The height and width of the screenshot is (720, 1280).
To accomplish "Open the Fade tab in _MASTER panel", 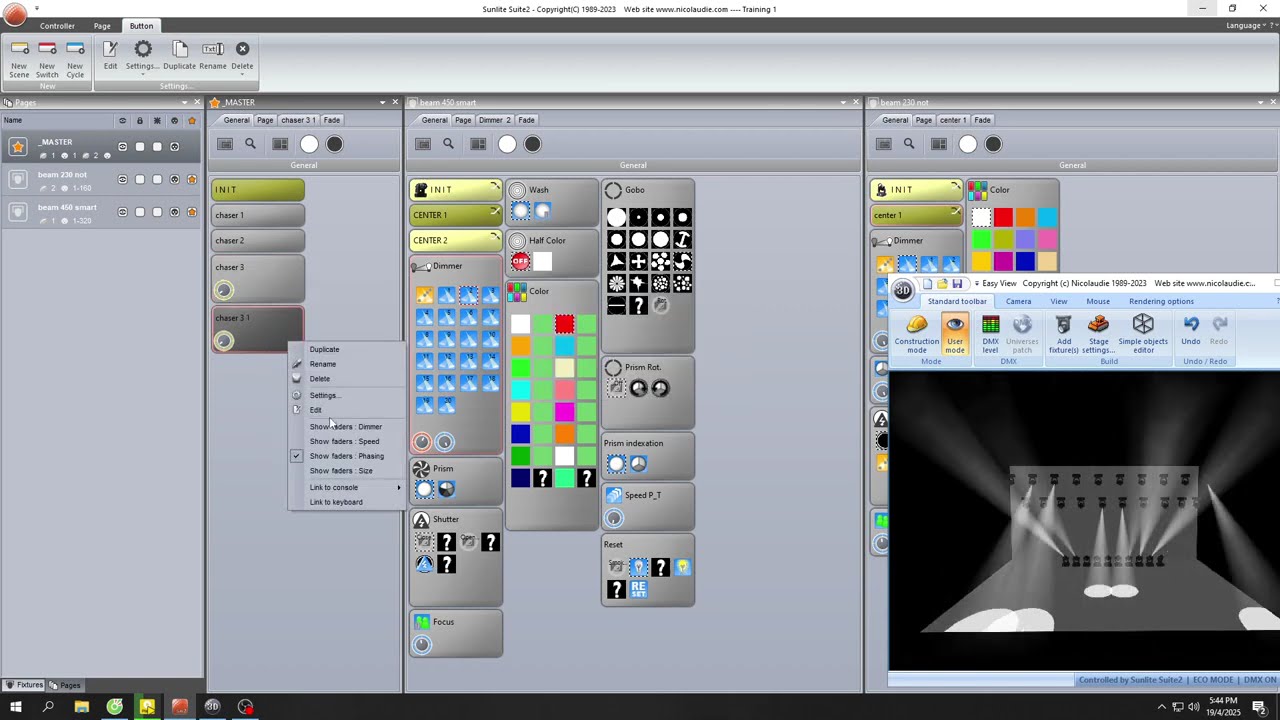I will [332, 120].
